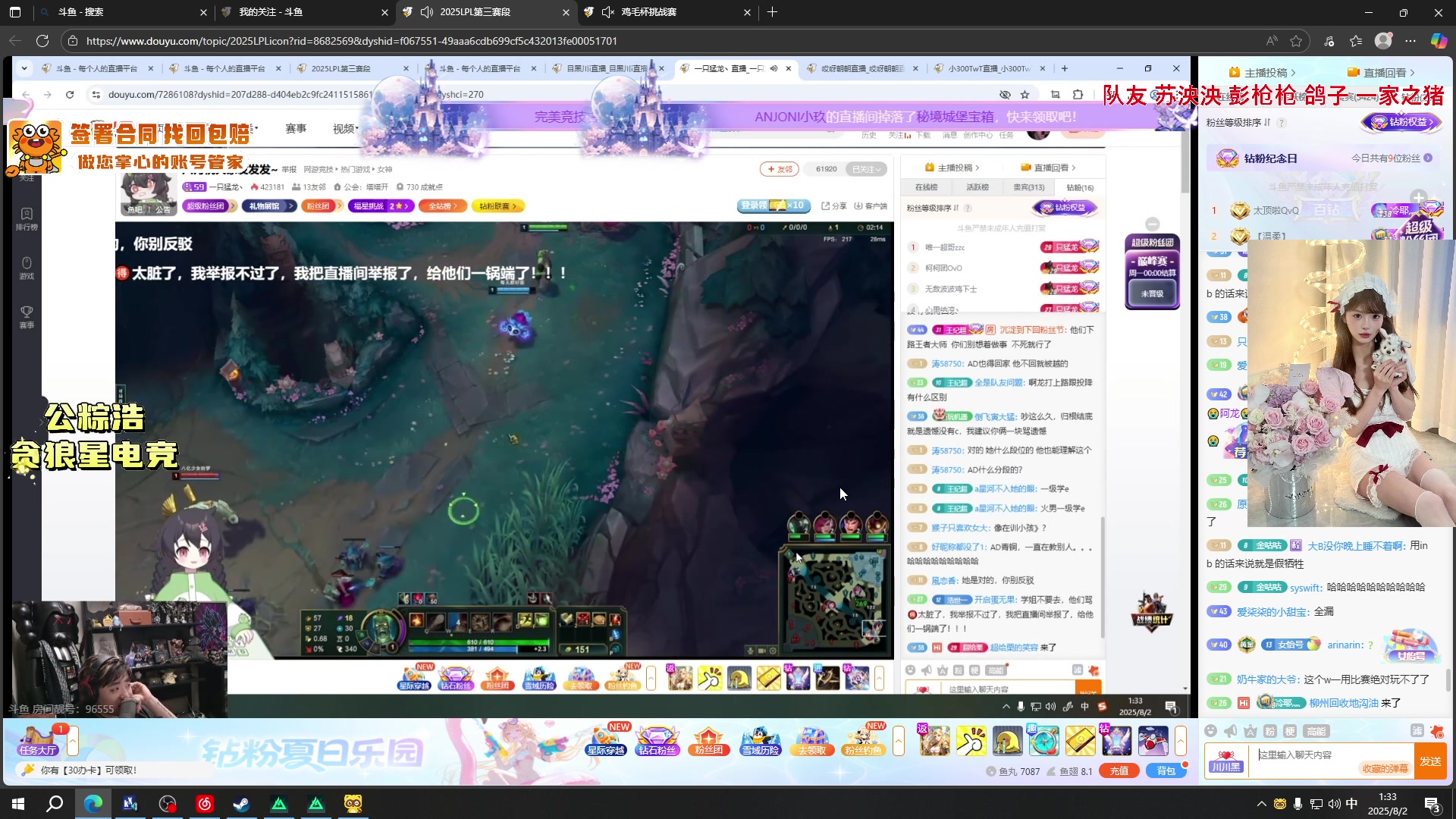The image size is (1456, 819).
Task: Open Steam from taskbar
Action: [x=242, y=804]
